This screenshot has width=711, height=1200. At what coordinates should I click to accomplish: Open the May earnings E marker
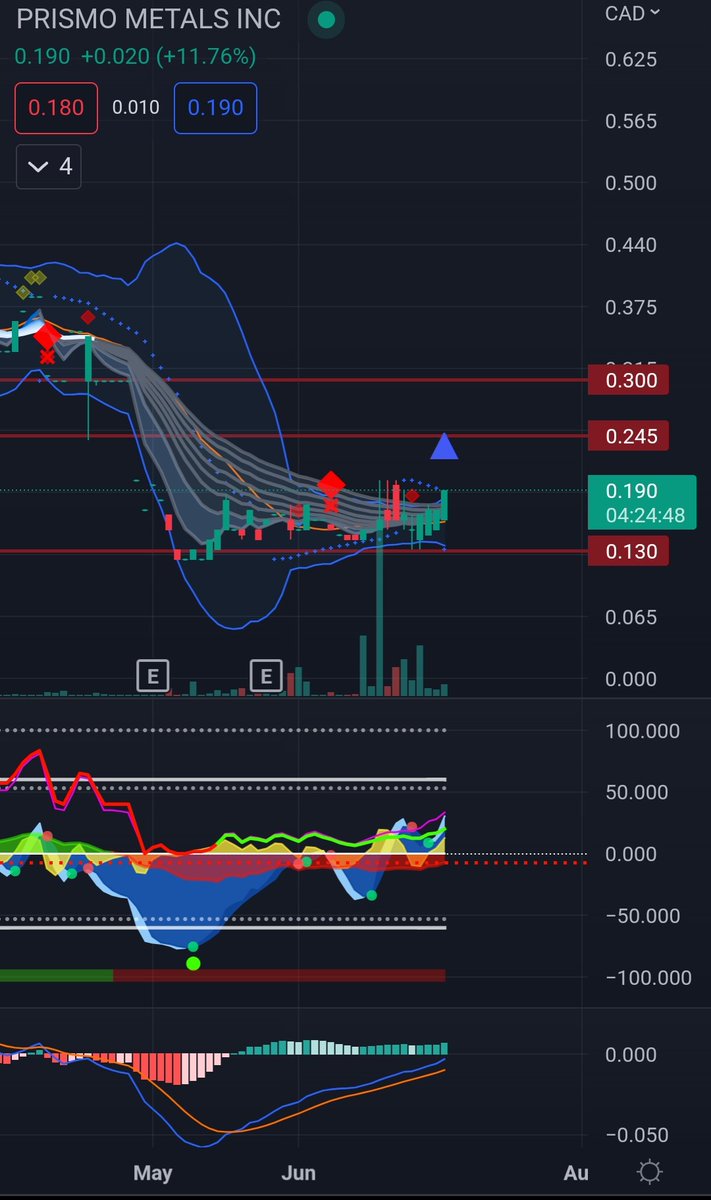pyautogui.click(x=153, y=676)
